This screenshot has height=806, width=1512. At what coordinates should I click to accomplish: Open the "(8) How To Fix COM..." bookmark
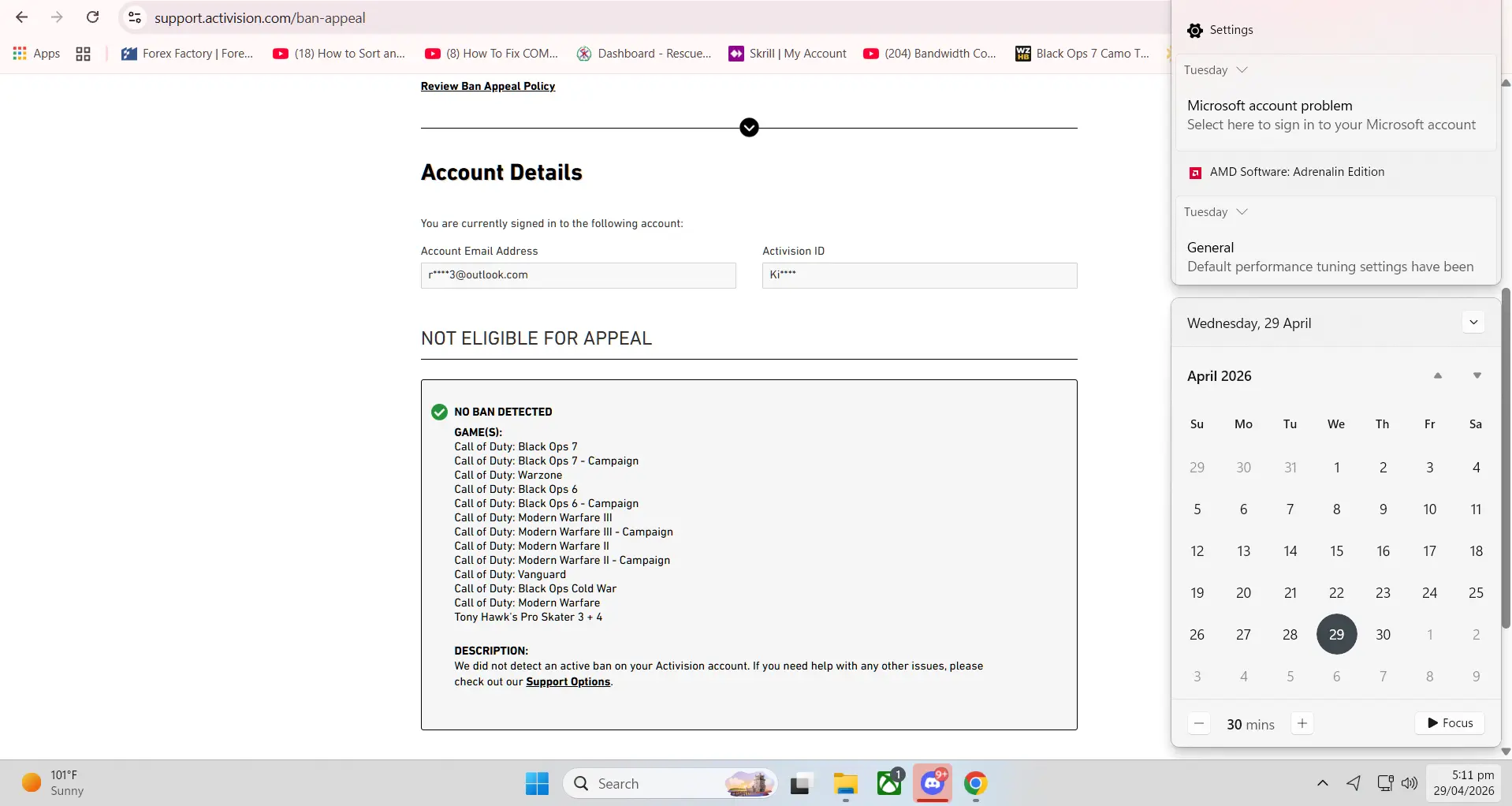[x=491, y=54]
